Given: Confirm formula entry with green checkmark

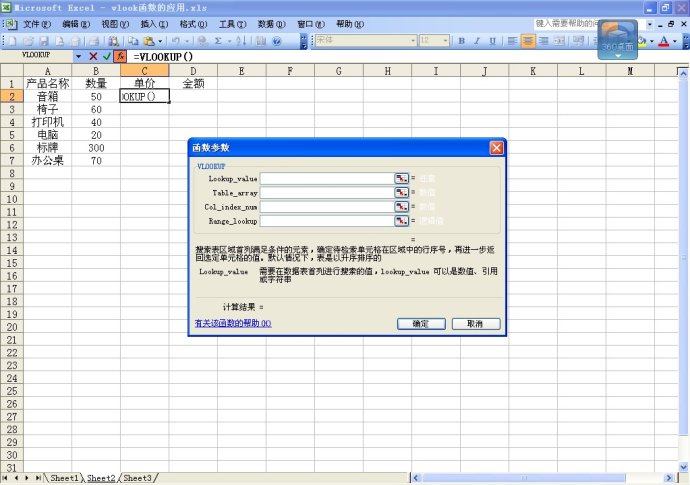Looking at the screenshot, I should click(x=106, y=56).
